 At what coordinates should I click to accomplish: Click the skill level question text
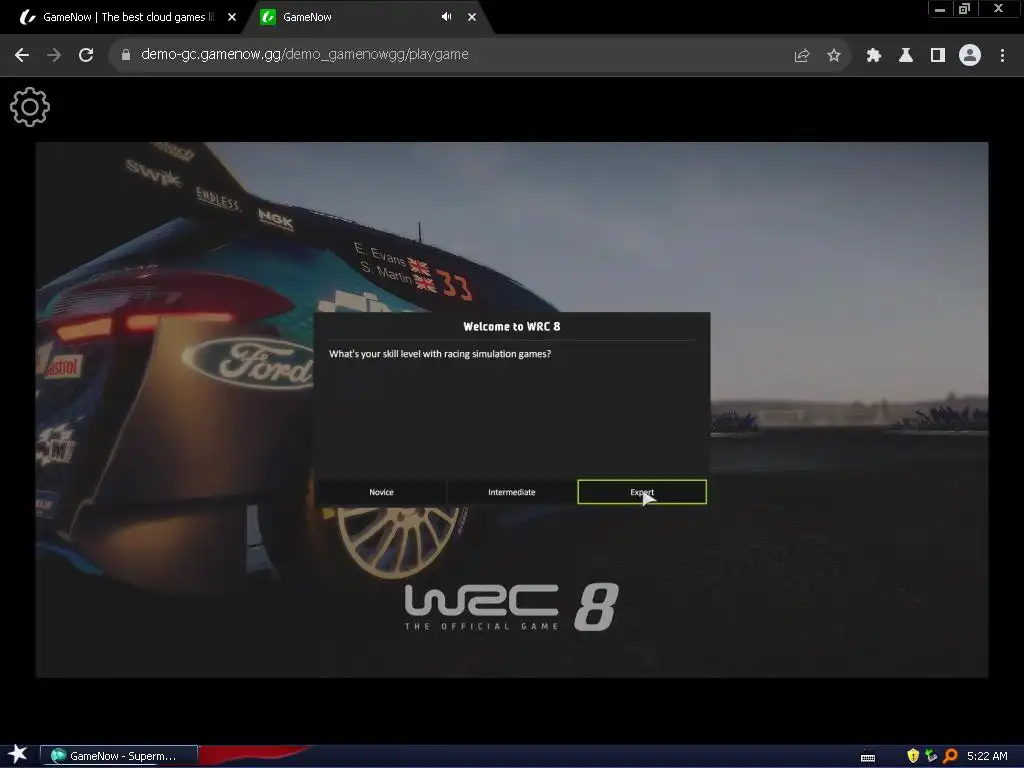tap(440, 354)
